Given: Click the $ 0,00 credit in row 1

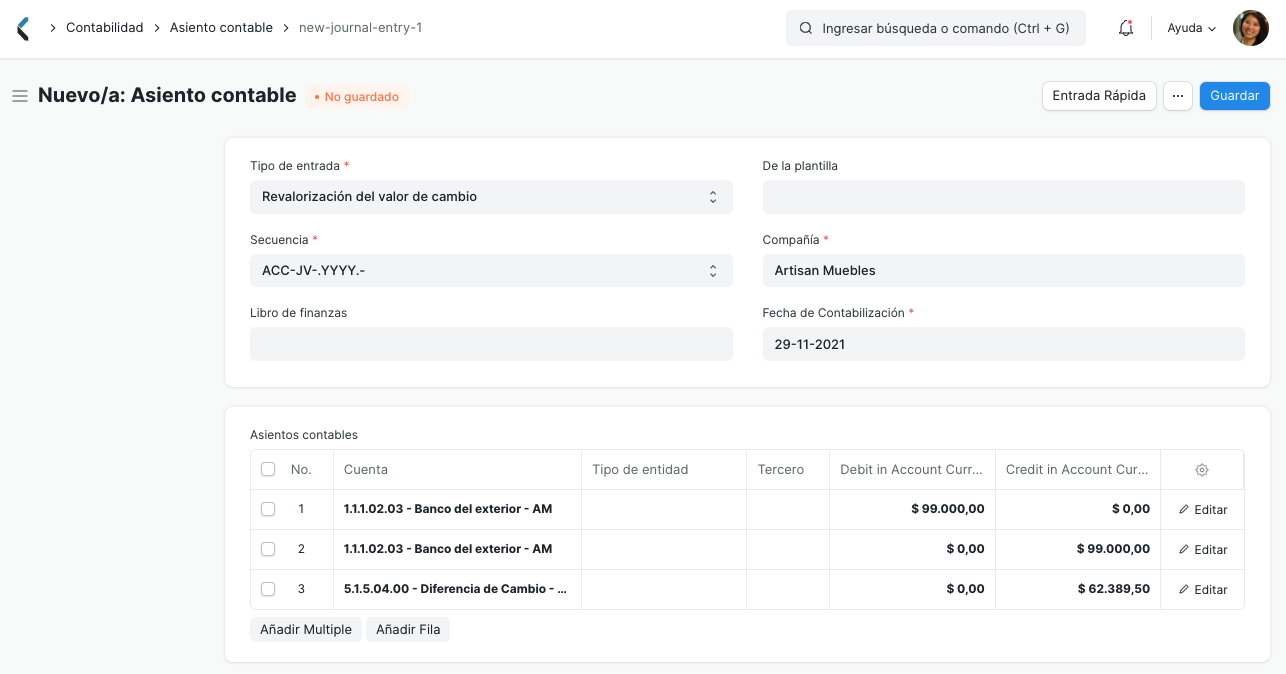Looking at the screenshot, I should (1078, 509).
